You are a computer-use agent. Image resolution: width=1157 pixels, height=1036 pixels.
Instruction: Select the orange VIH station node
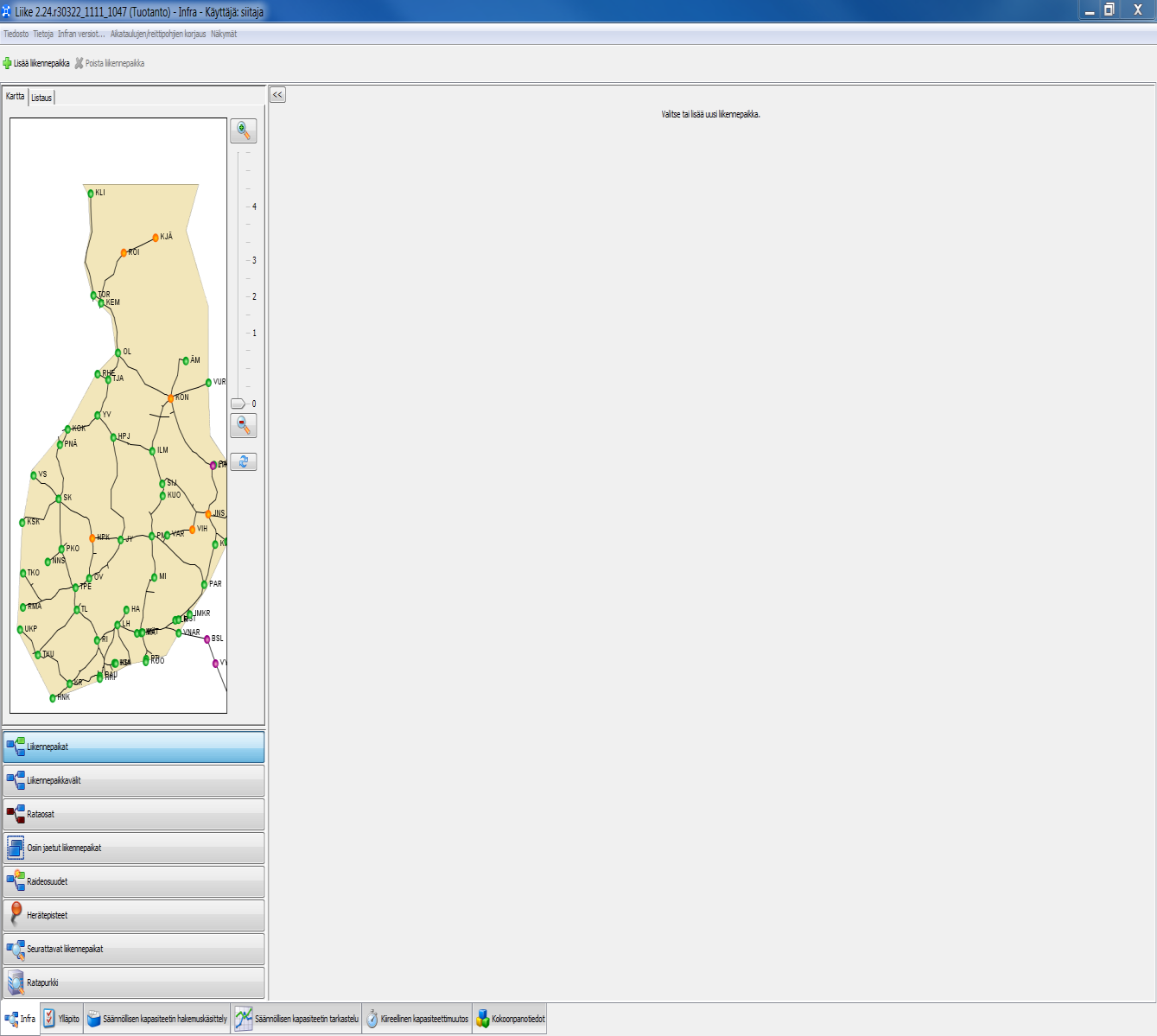[x=193, y=530]
